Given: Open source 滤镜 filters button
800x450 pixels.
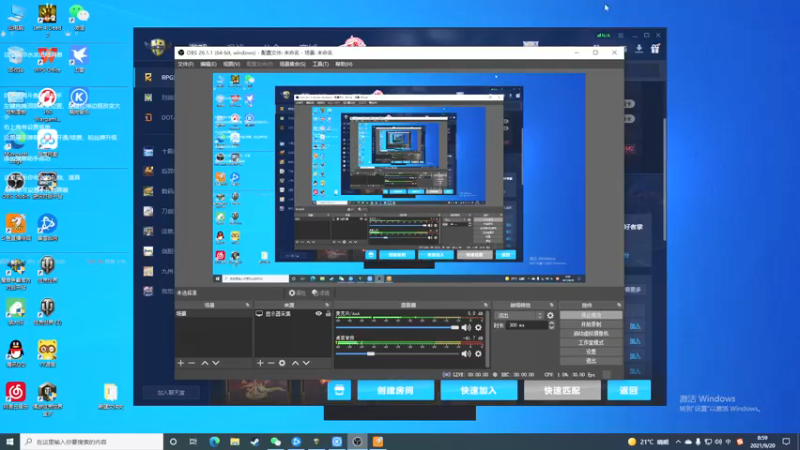Looking at the screenshot, I should pos(321,293).
